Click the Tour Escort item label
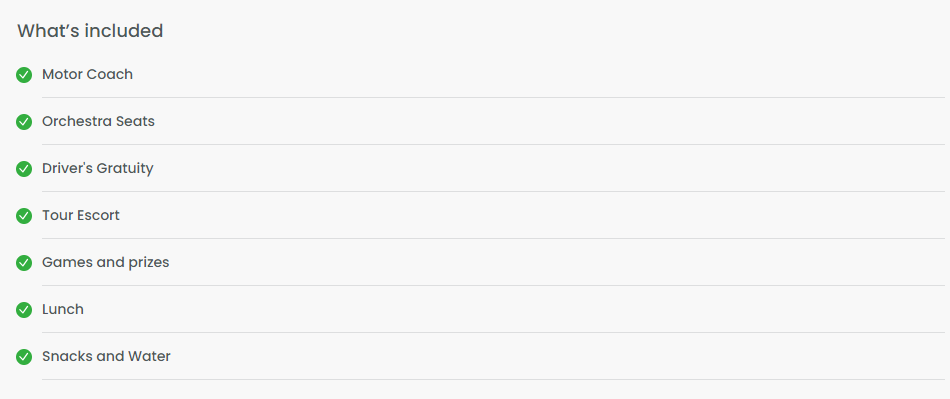Screen dimensions: 950x399 point(81,215)
